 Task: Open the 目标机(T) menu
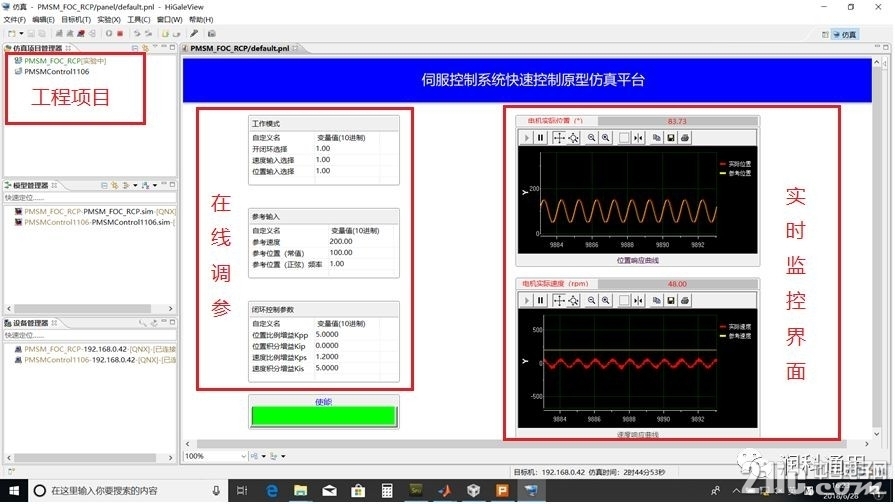click(76, 19)
